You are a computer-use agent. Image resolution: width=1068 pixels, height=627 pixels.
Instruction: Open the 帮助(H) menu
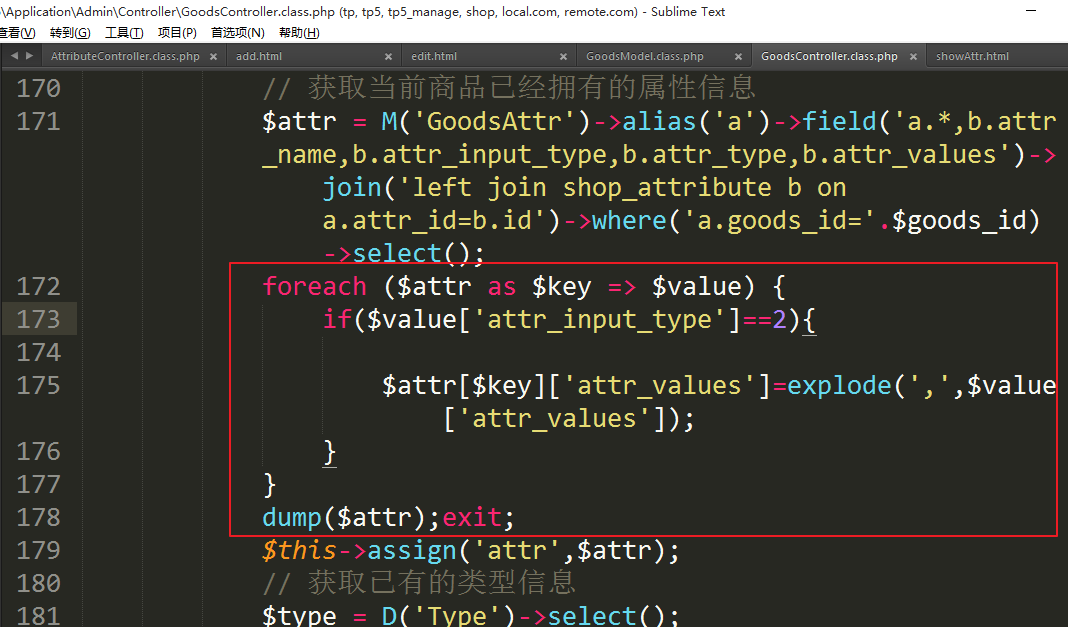click(x=298, y=33)
